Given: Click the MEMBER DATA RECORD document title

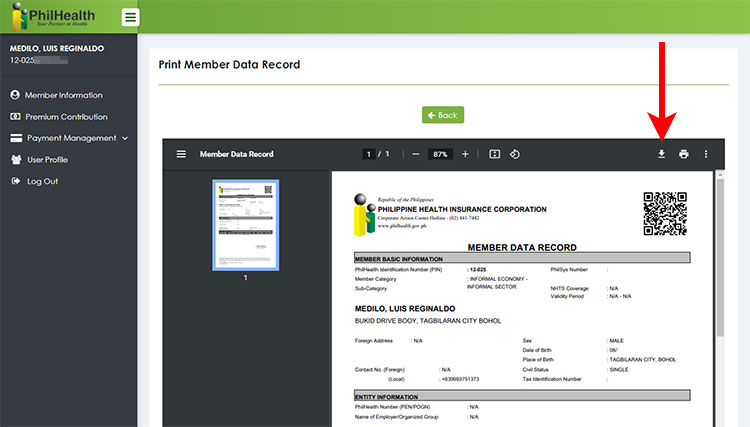Looking at the screenshot, I should pos(522,247).
